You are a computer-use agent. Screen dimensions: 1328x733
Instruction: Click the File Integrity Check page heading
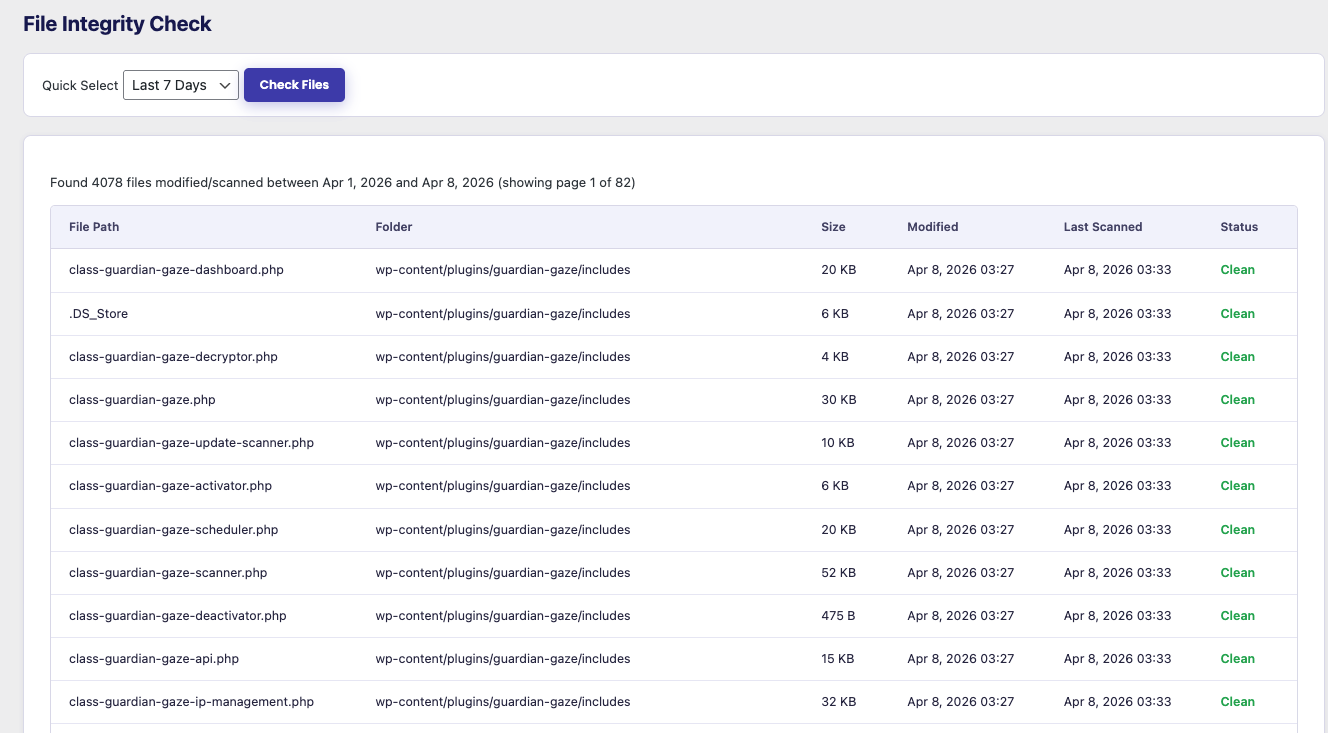(x=117, y=23)
